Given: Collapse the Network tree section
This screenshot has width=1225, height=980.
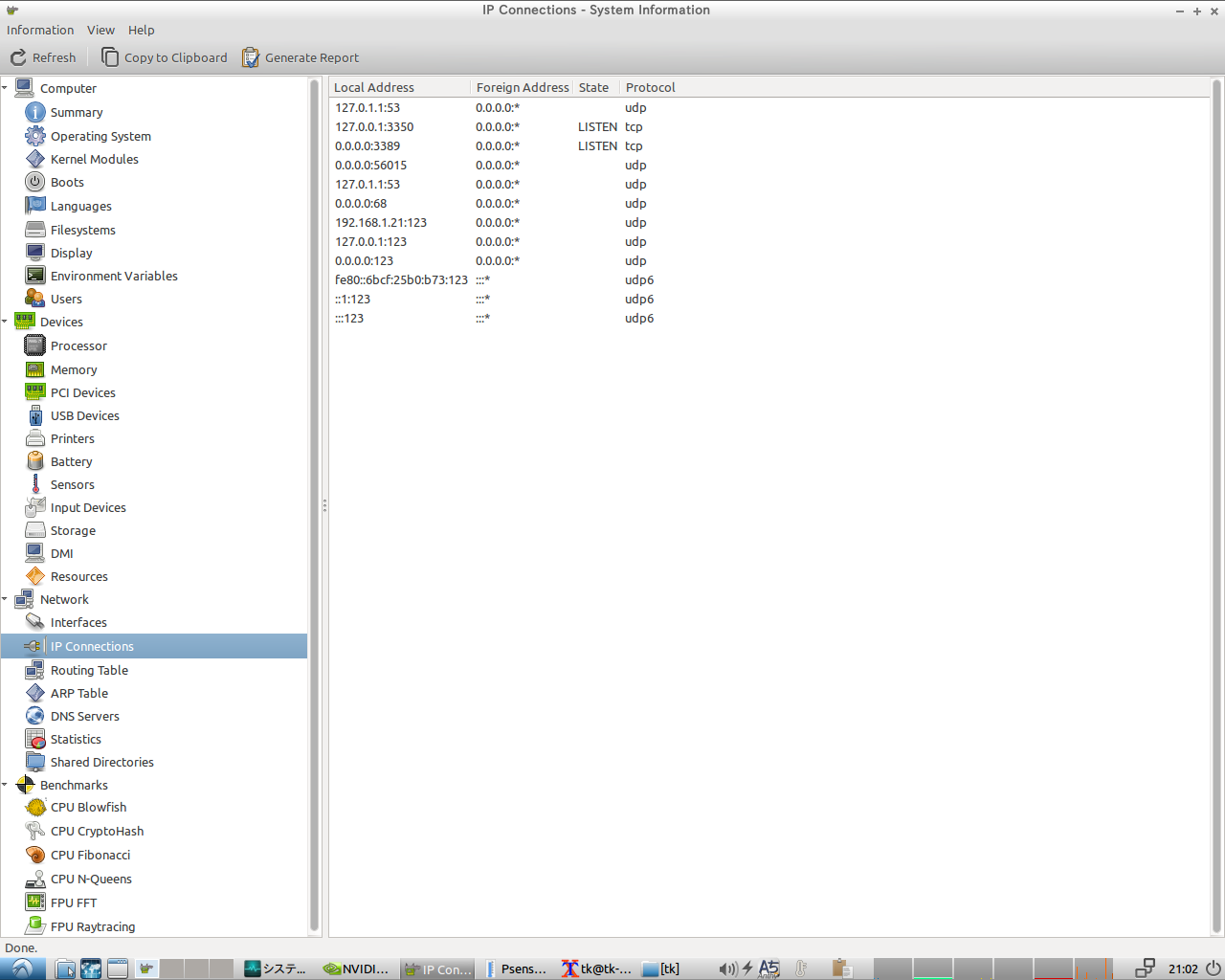Looking at the screenshot, I should coord(5,599).
